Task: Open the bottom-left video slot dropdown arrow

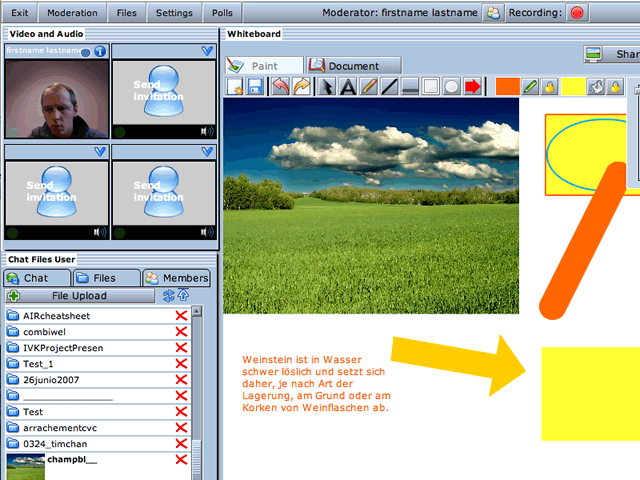Action: pyautogui.click(x=100, y=151)
